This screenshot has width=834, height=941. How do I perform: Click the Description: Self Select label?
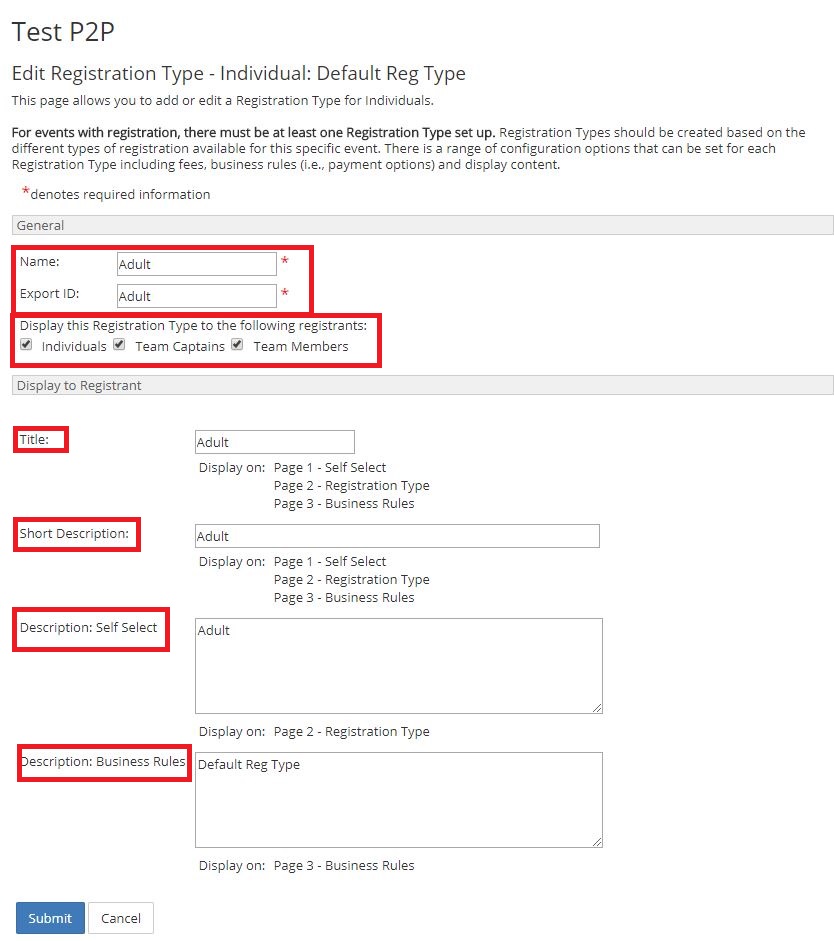pos(88,627)
